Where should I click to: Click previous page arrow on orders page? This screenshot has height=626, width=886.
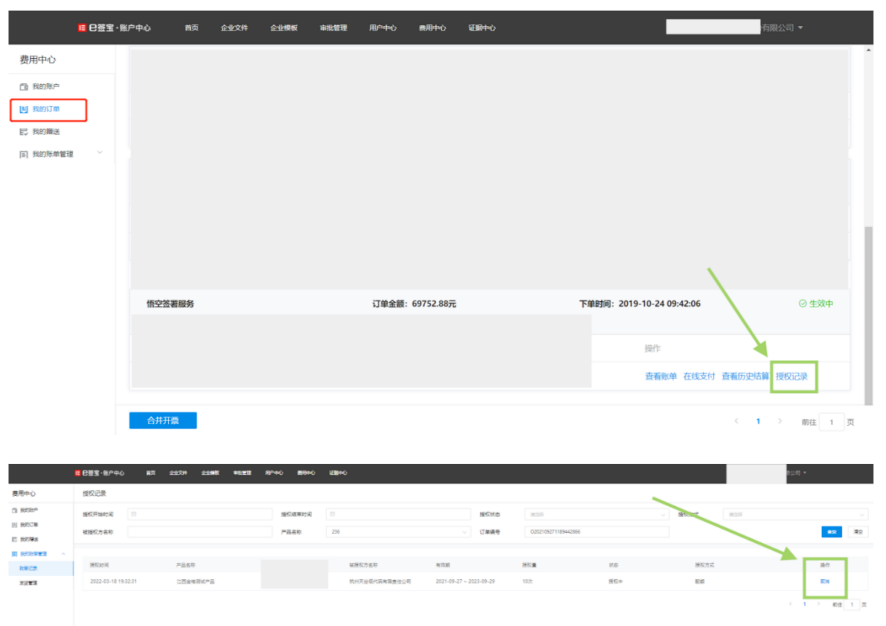coord(736,421)
